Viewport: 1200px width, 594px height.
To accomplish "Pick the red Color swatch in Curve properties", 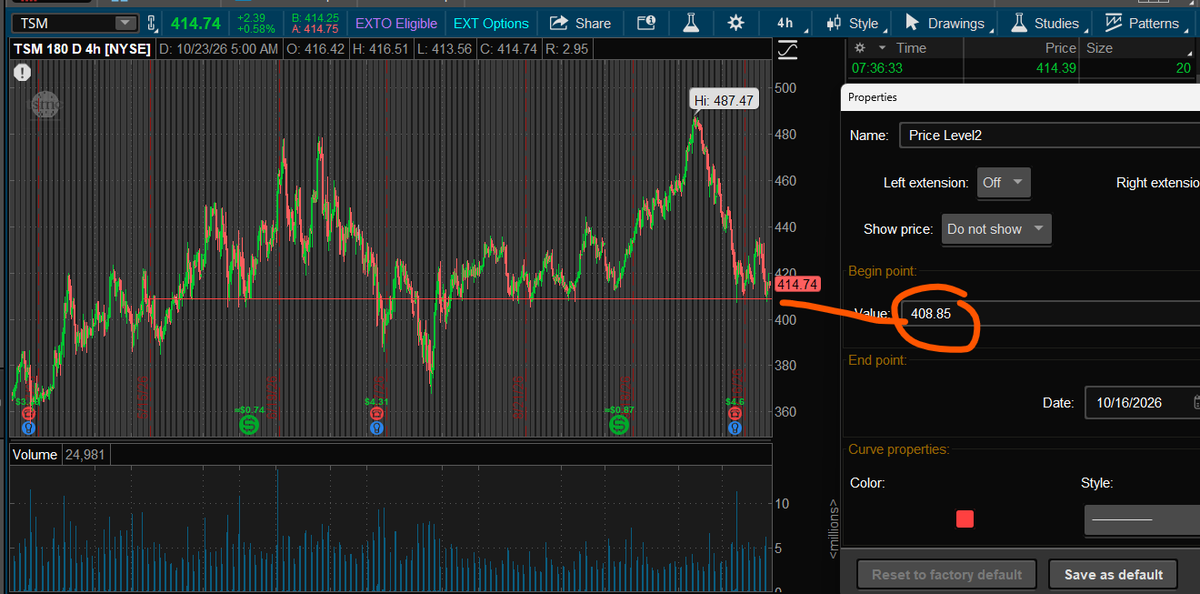I will tap(965, 518).
